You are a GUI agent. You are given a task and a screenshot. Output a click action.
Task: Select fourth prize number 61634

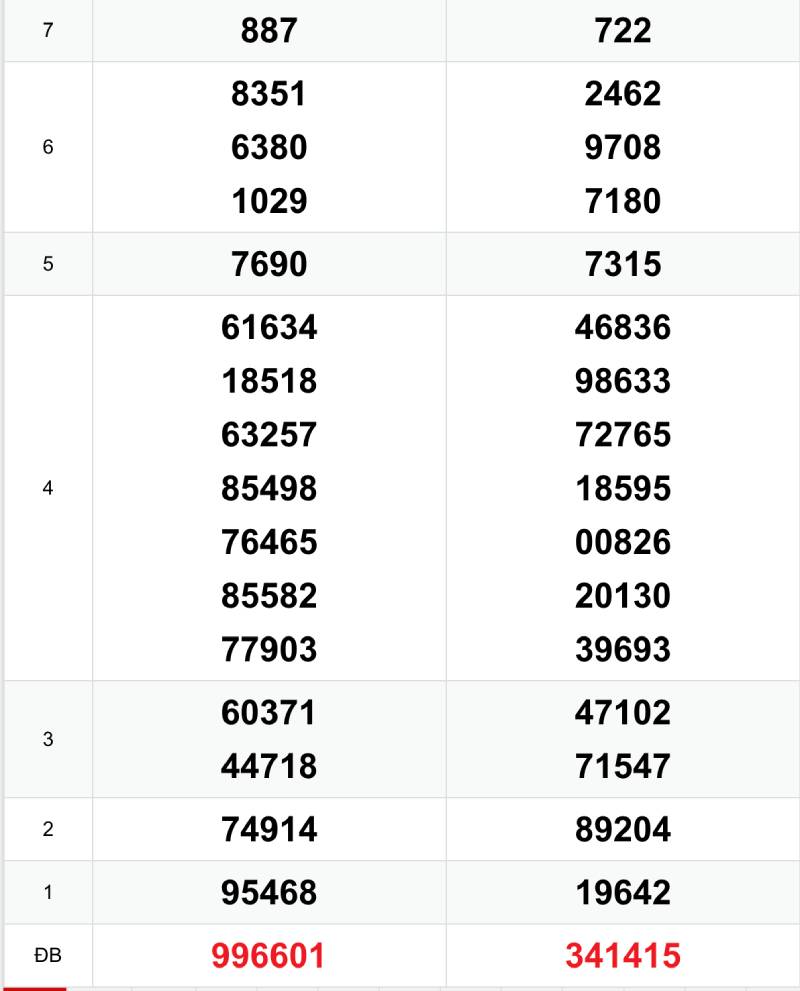click(269, 327)
